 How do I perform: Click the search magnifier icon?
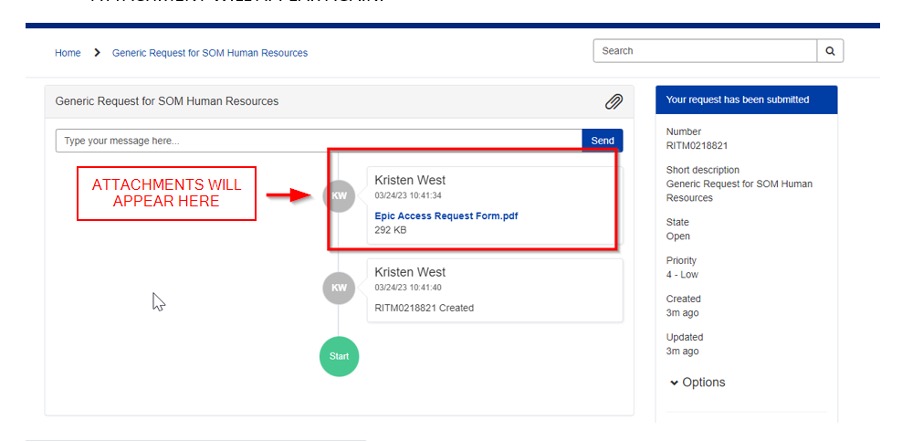point(830,51)
